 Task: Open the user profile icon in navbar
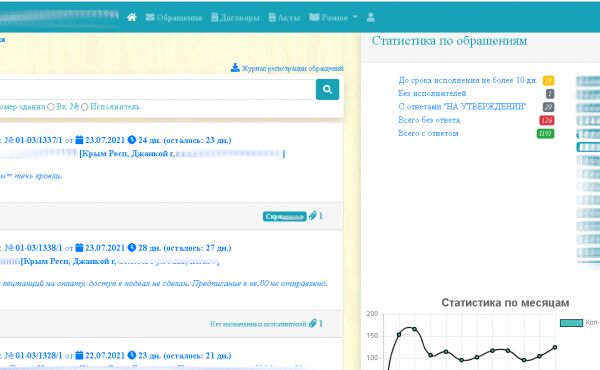pos(370,17)
